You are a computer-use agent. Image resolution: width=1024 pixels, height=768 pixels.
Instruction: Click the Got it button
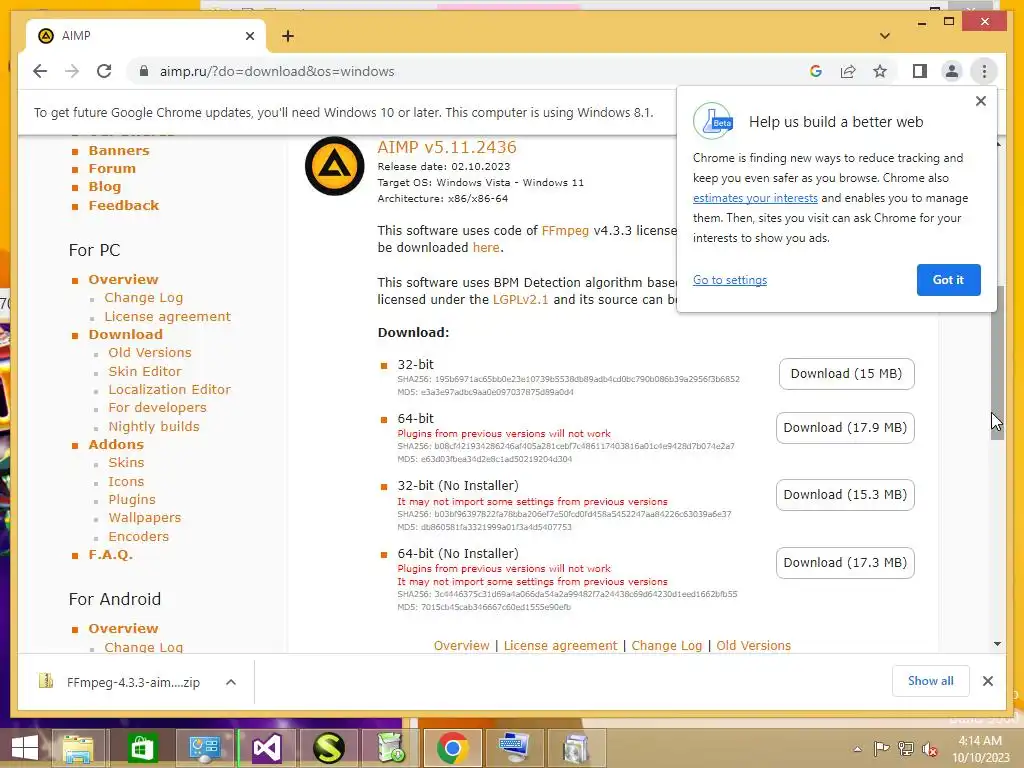pos(948,280)
